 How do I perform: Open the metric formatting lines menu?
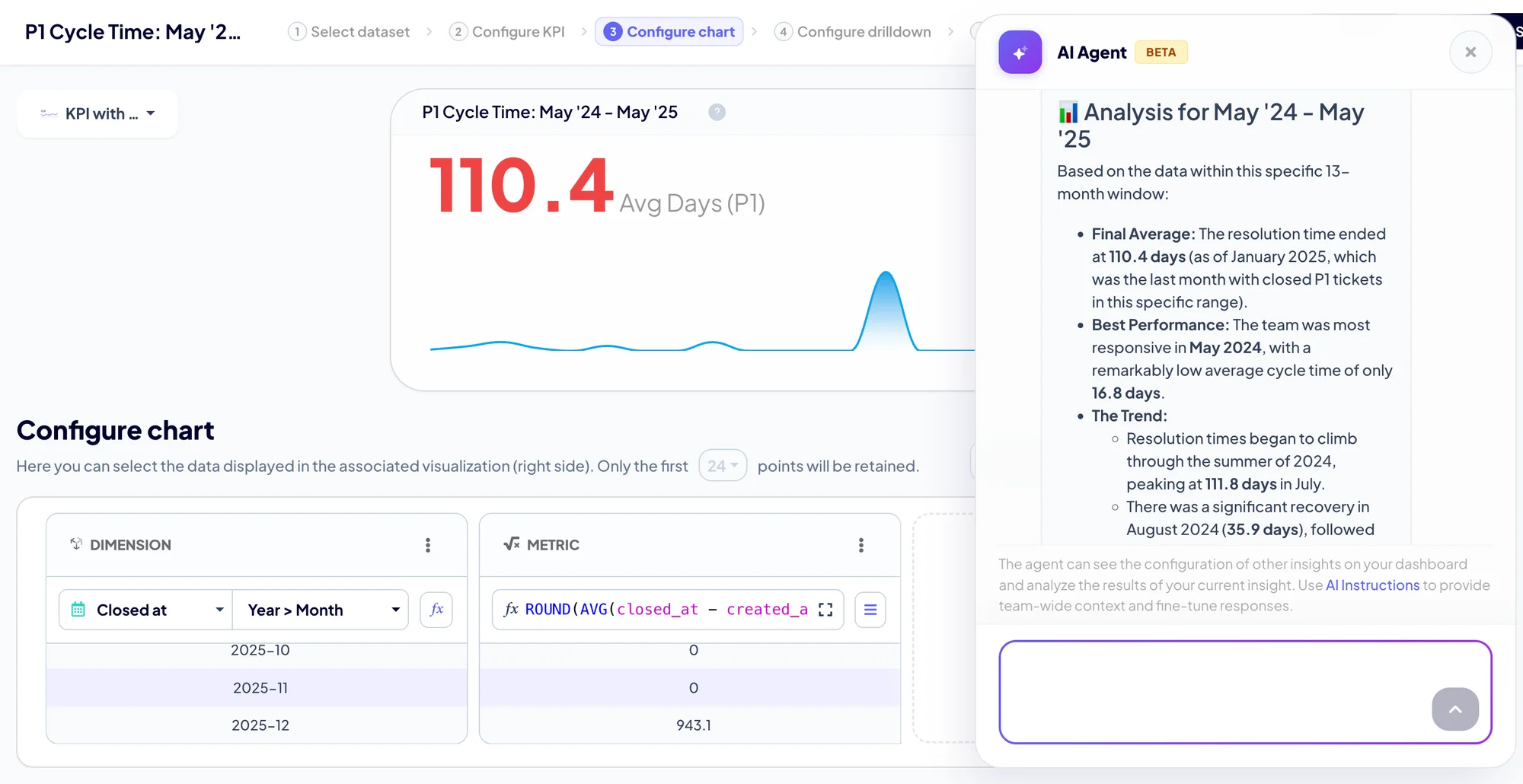point(870,610)
